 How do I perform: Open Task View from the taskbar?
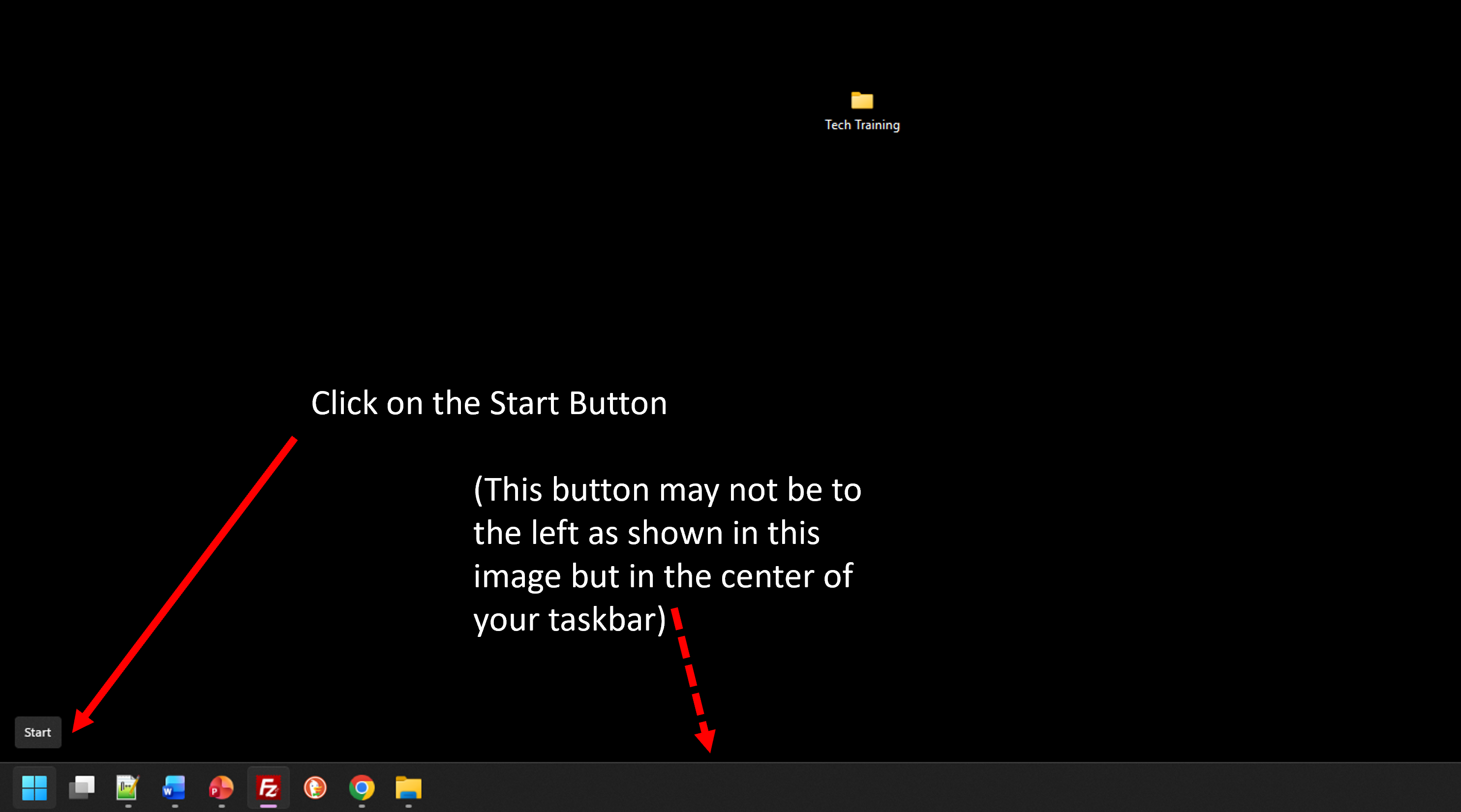[82, 787]
